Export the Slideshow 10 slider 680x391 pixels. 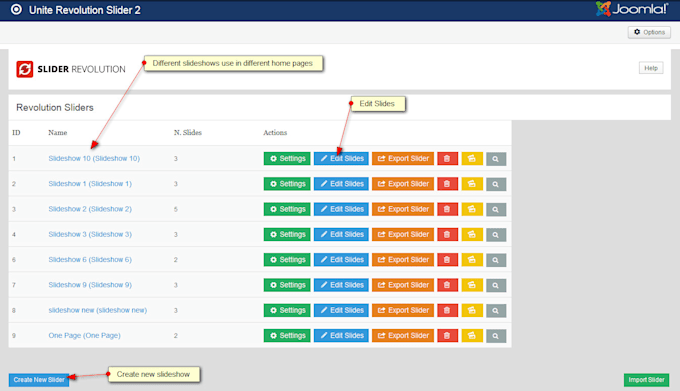pos(403,159)
